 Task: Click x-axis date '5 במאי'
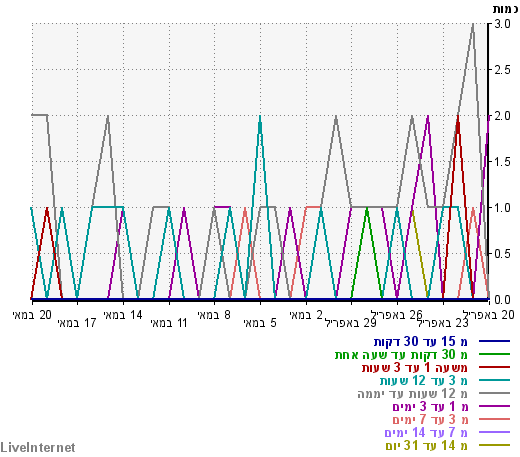click(x=260, y=323)
